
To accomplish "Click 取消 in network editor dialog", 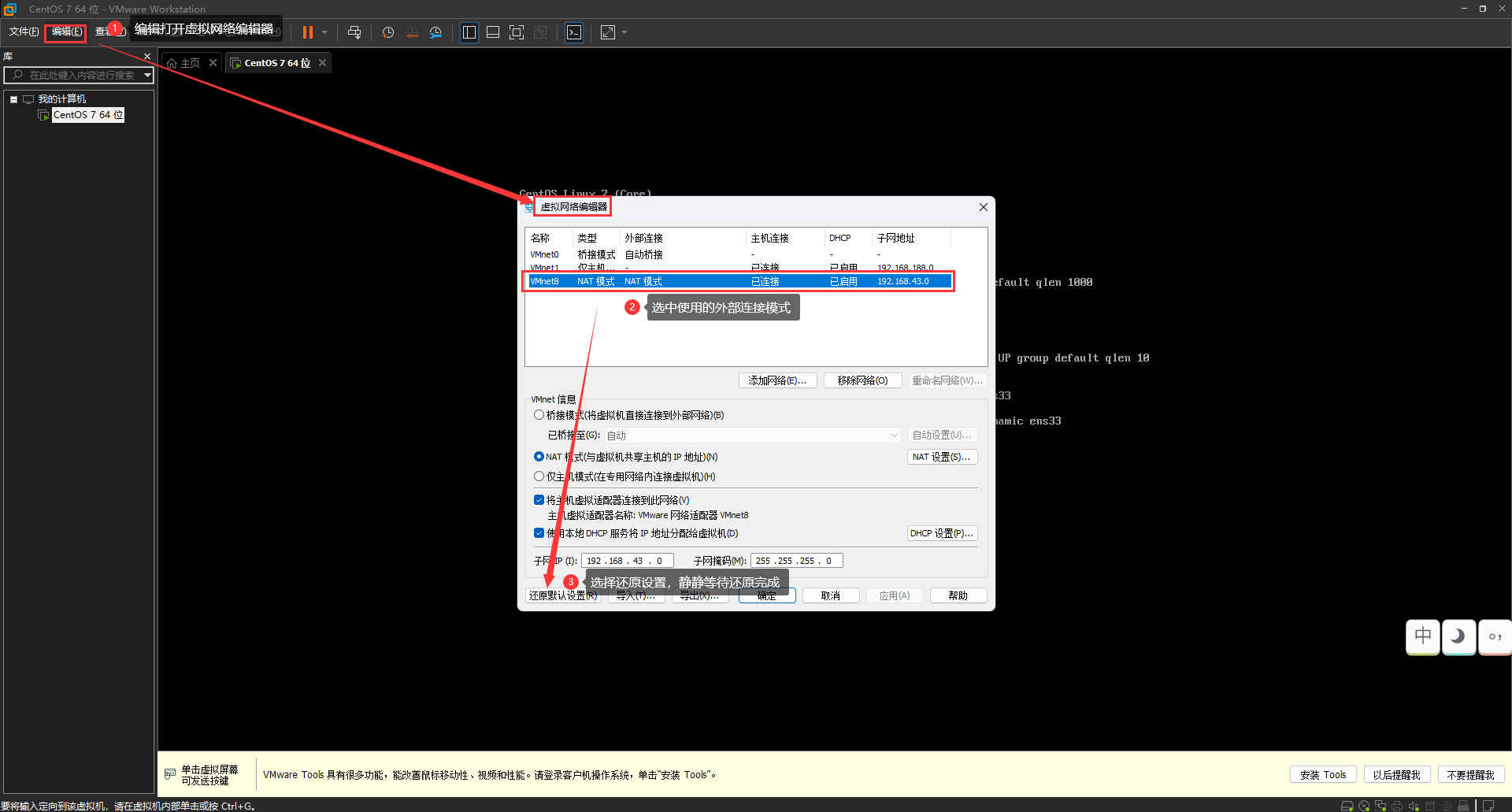I will coord(831,596).
